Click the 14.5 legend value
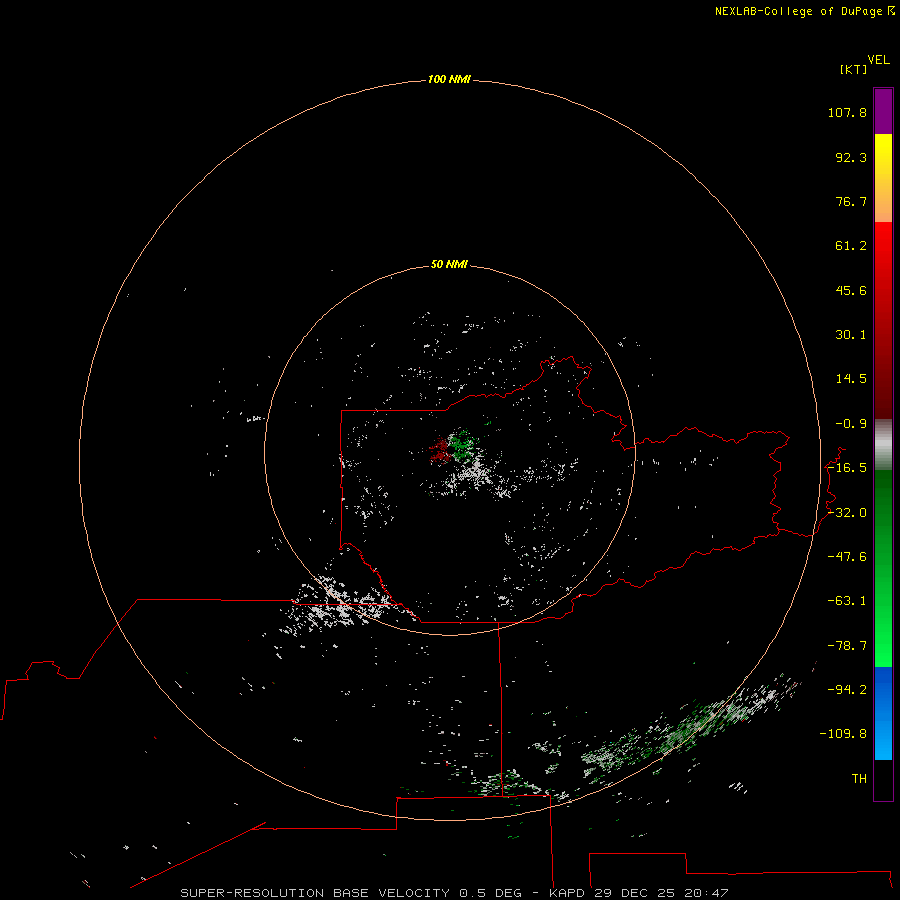This screenshot has width=900, height=900. click(851, 379)
